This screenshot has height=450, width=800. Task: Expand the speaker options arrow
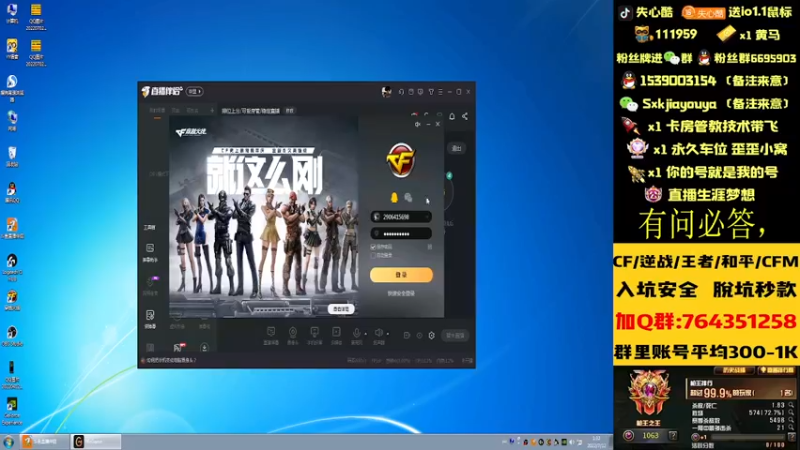click(x=388, y=334)
